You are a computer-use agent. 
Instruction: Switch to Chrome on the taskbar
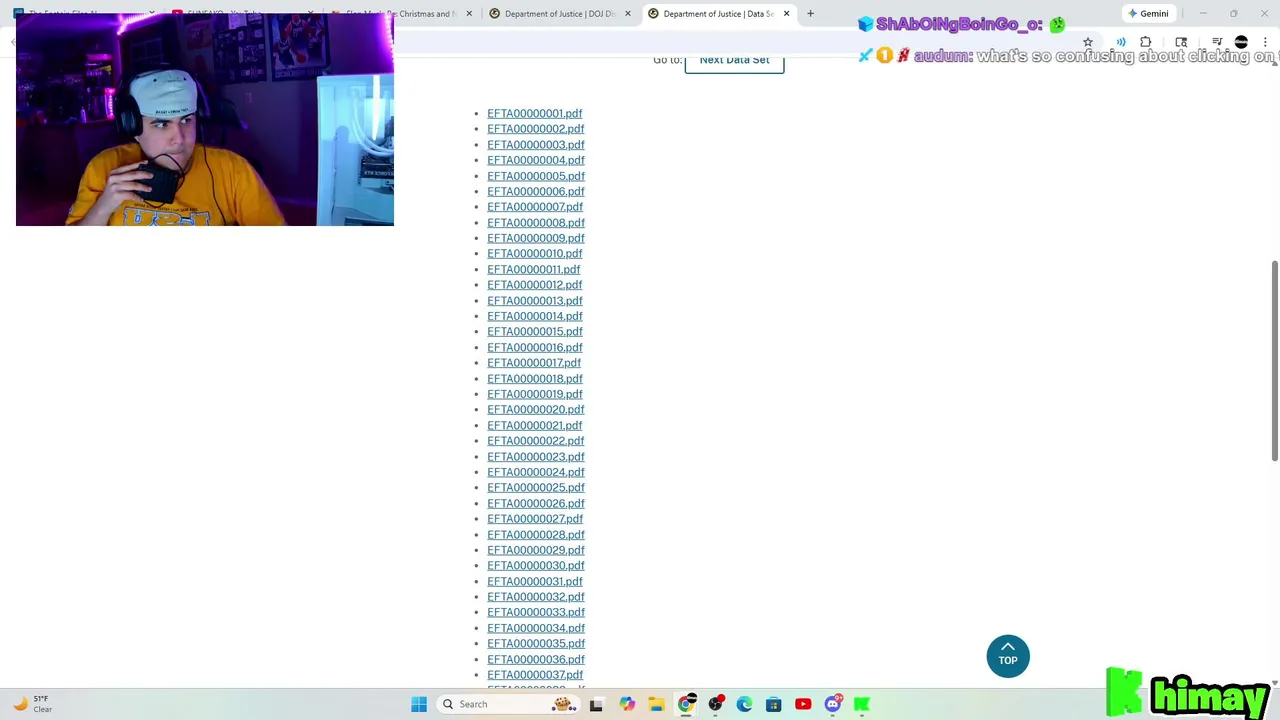point(686,704)
